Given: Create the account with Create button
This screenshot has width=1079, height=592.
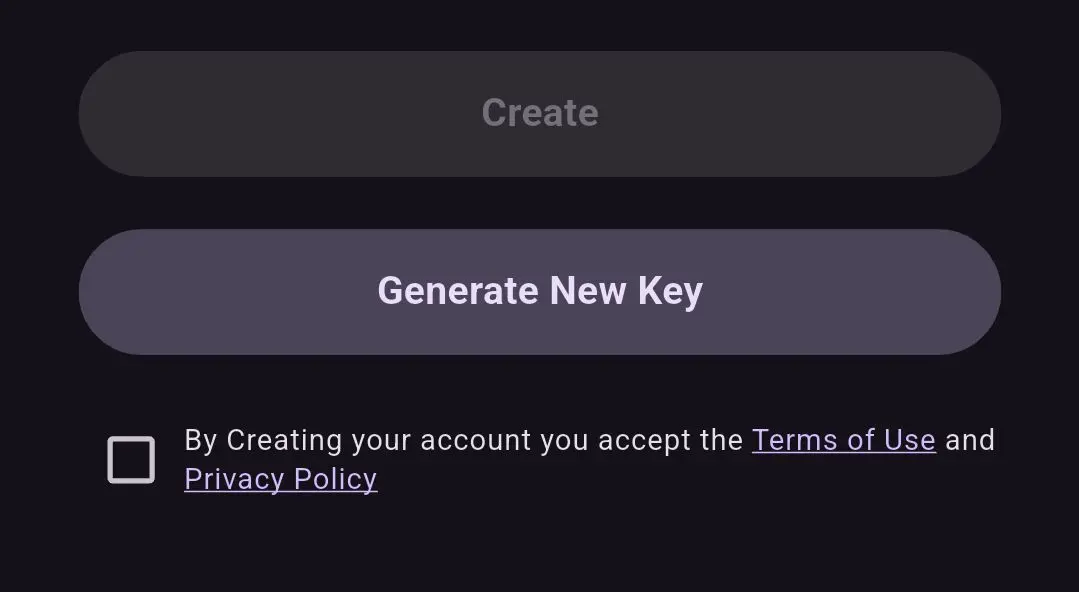Looking at the screenshot, I should tap(539, 113).
